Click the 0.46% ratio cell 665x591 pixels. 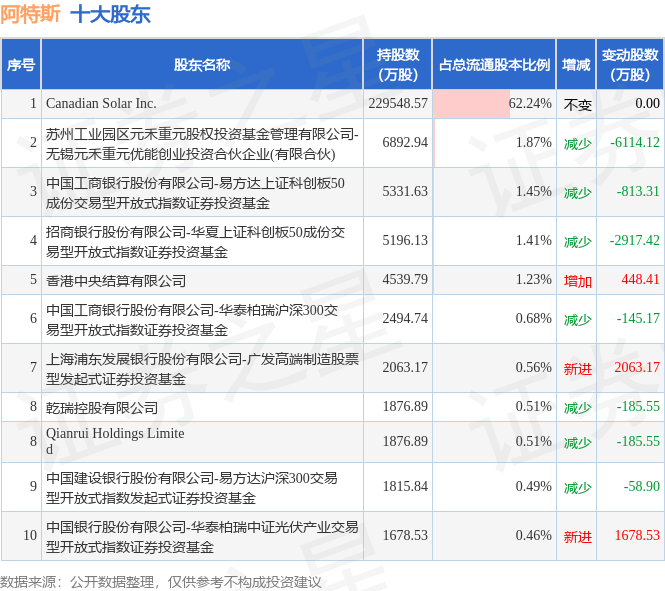pyautogui.click(x=494, y=535)
